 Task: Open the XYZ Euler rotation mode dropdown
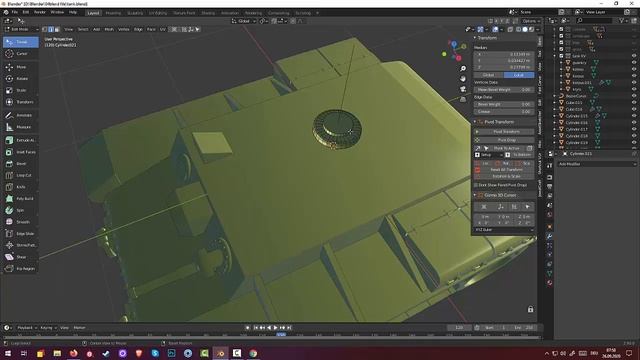pos(504,230)
